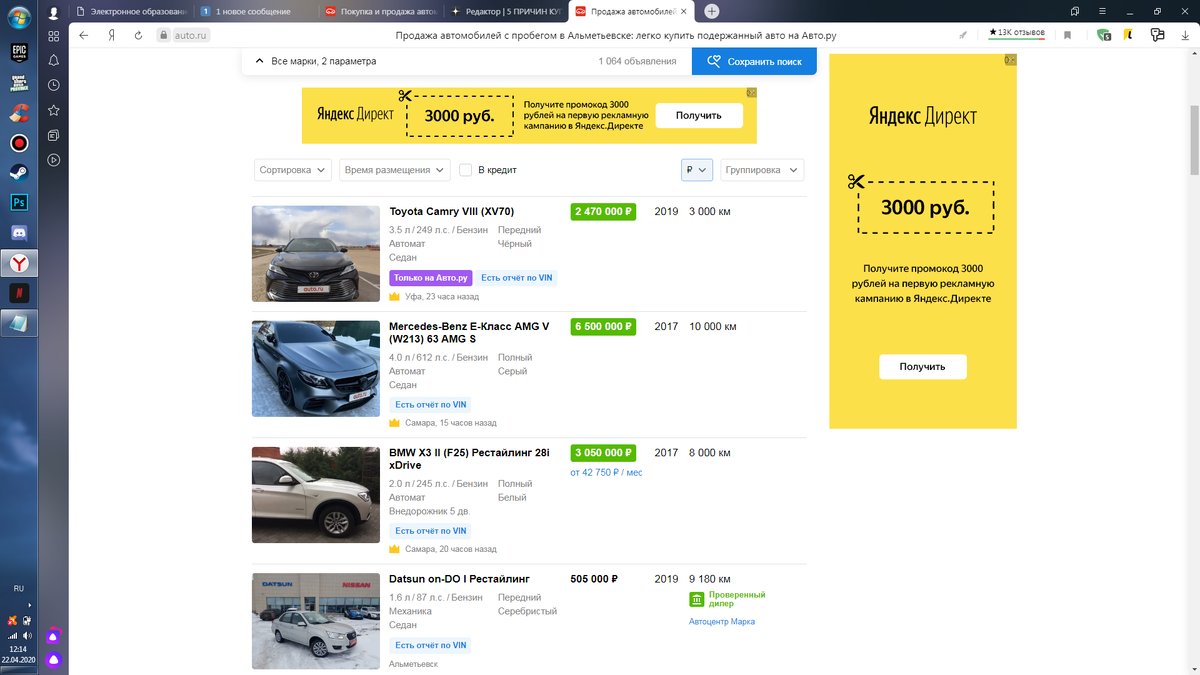The image size is (1200, 675).
Task: Open the protection shield extension icon
Action: [x=1104, y=35]
